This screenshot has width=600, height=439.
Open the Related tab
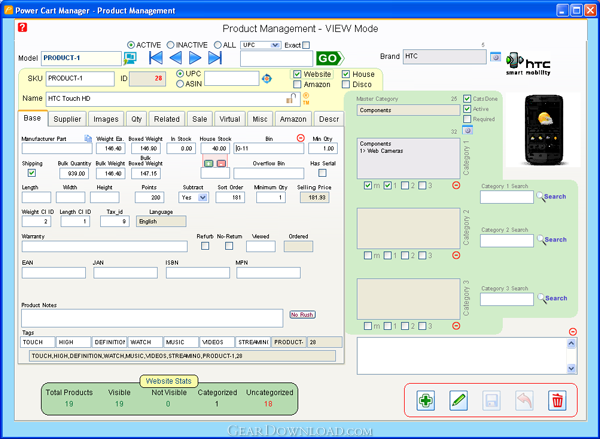click(x=167, y=119)
